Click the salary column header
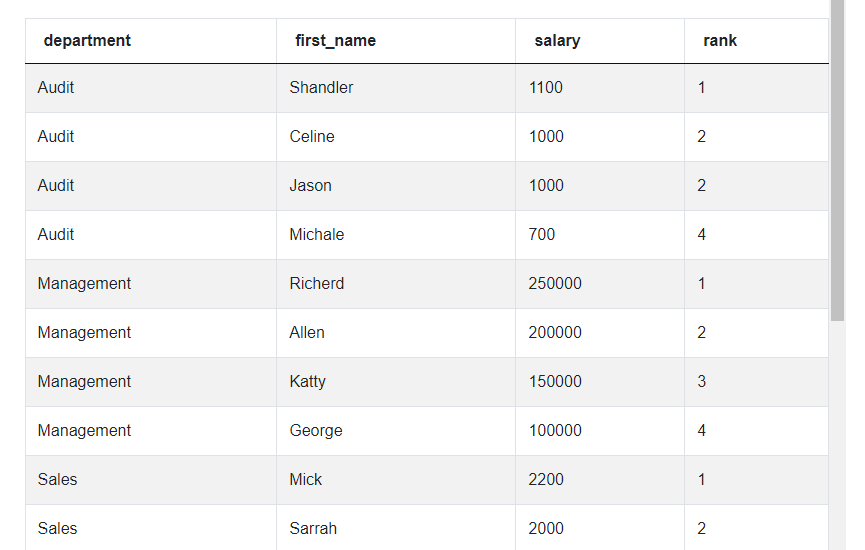The width and height of the screenshot is (865, 550). 557,41
